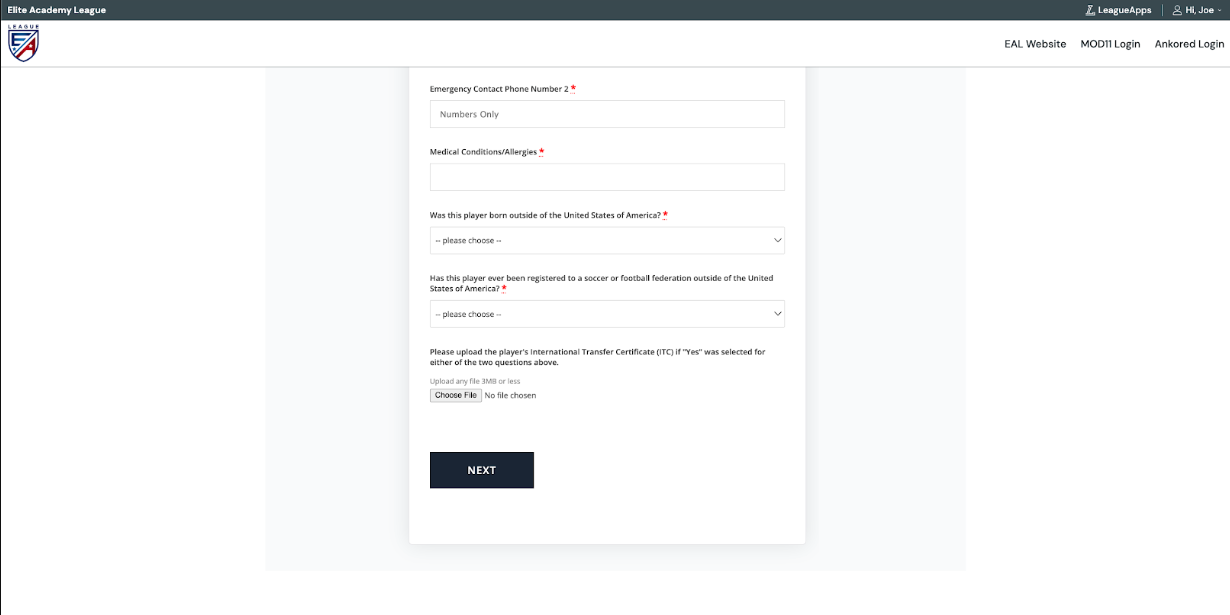Click the user profile silhouette icon
1230x615 pixels.
point(1177,10)
